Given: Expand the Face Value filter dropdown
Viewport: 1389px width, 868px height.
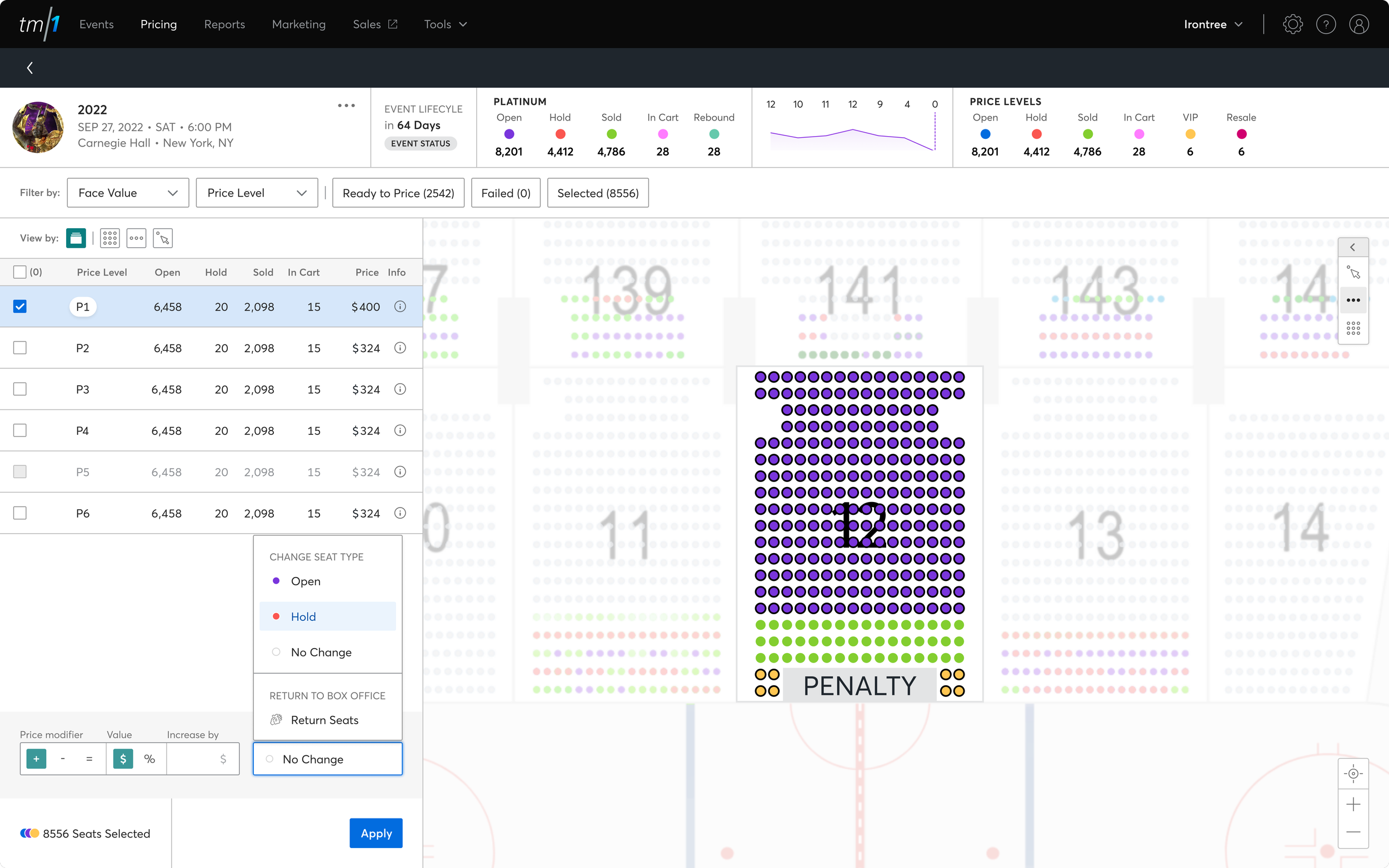Looking at the screenshot, I should coord(128,193).
